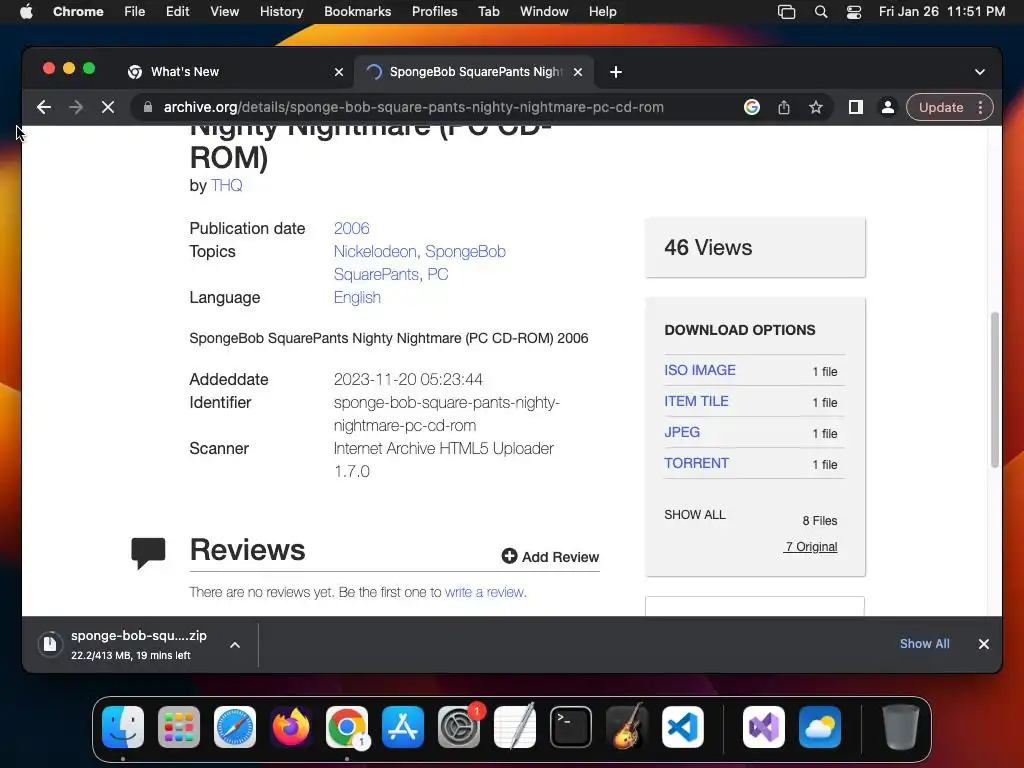The image size is (1024, 768).
Task: Click SHOW ALL download options
Action: tap(695, 515)
